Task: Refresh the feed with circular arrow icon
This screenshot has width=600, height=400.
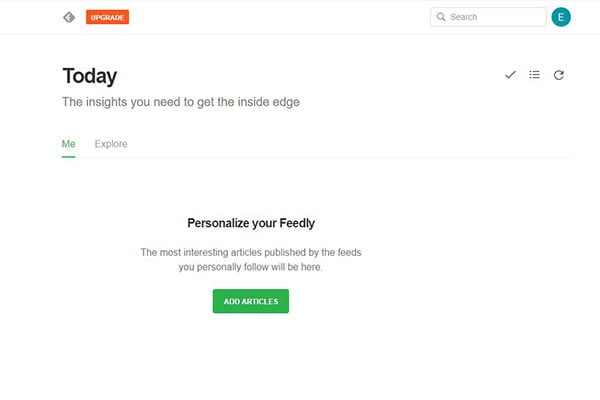Action: [x=559, y=75]
